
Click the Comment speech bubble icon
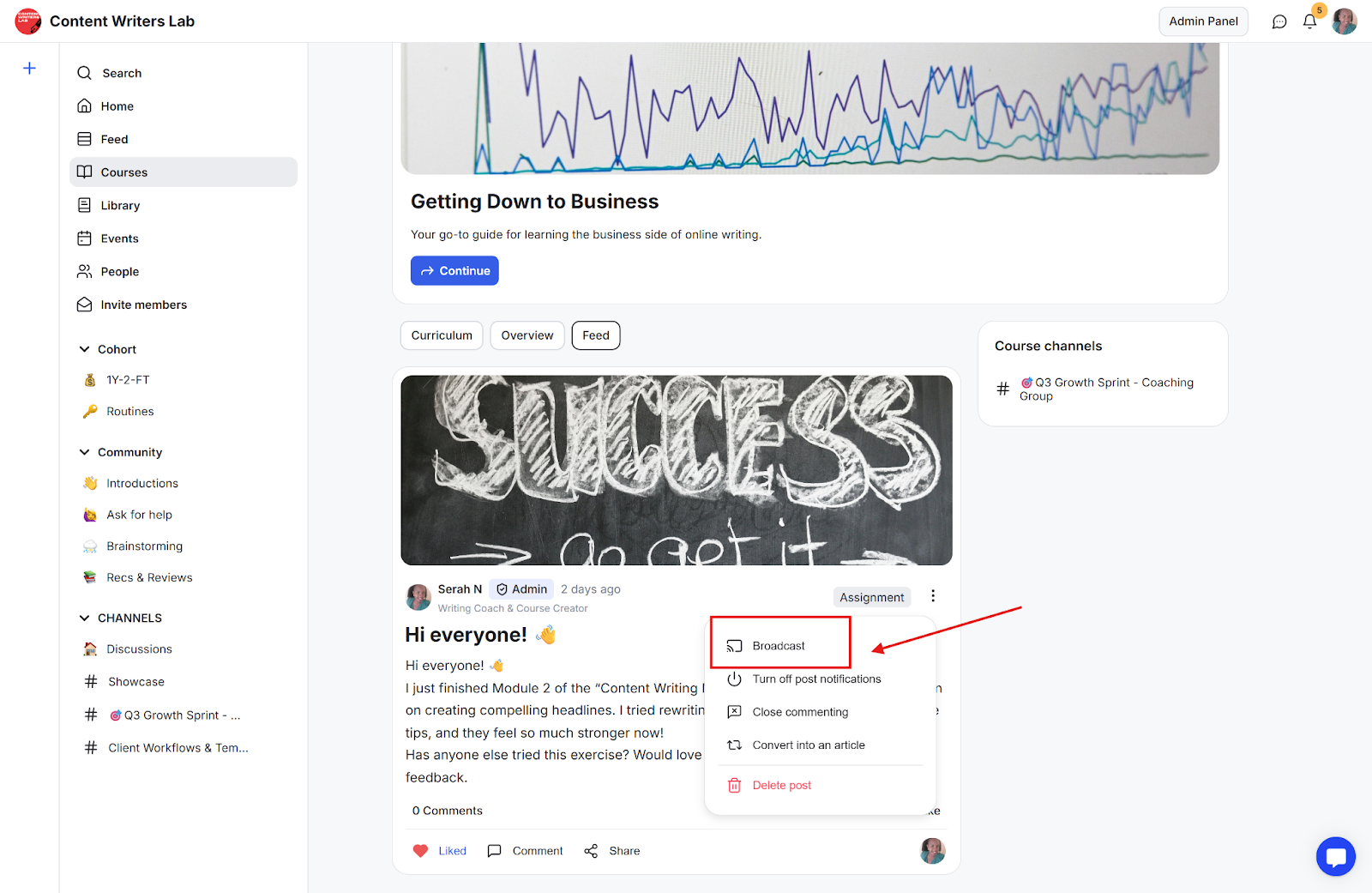pyautogui.click(x=494, y=851)
